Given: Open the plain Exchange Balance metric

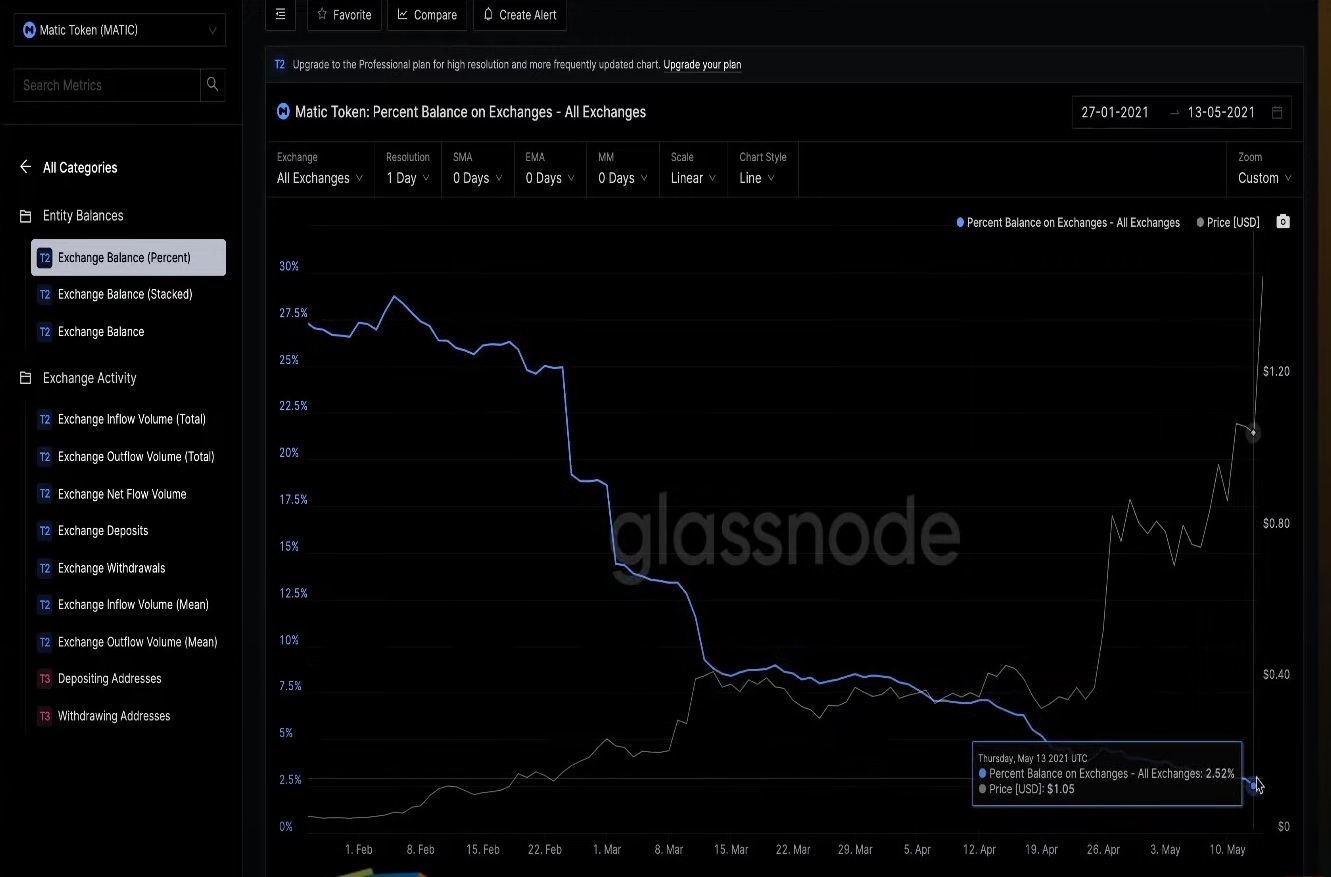Looking at the screenshot, I should 101,331.
